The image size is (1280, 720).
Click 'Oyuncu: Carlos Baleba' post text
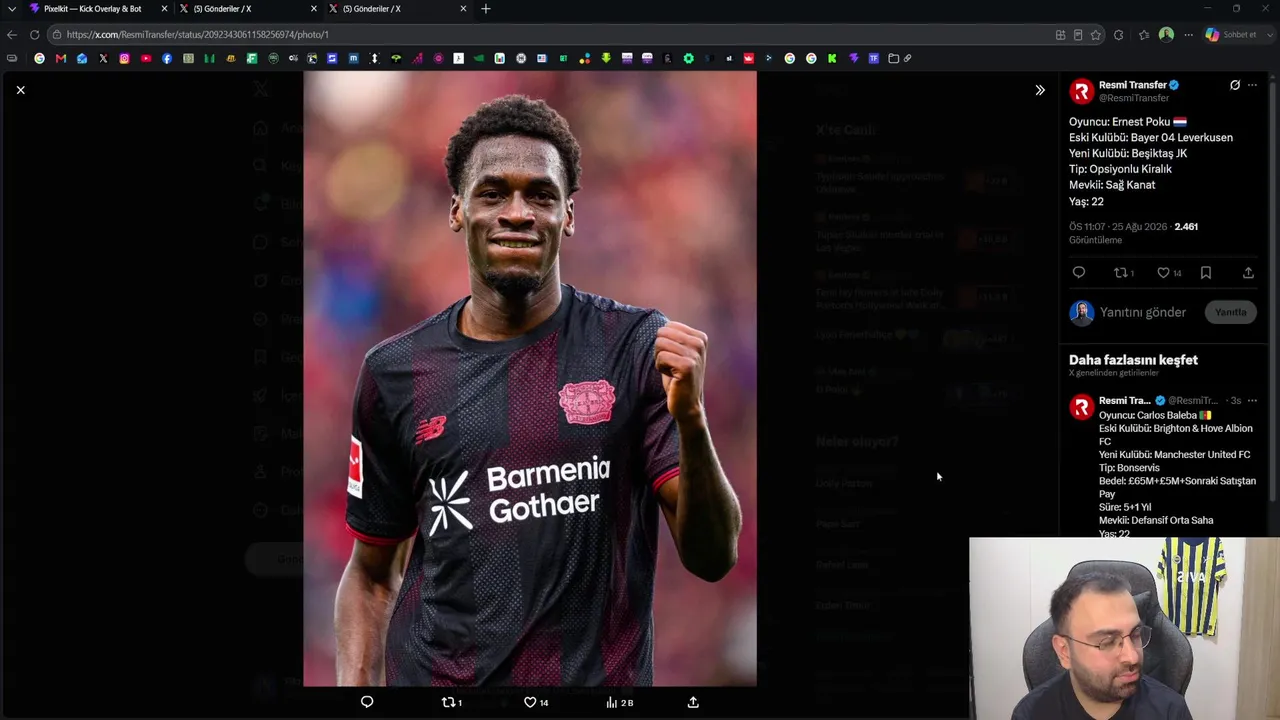pyautogui.click(x=1148, y=415)
